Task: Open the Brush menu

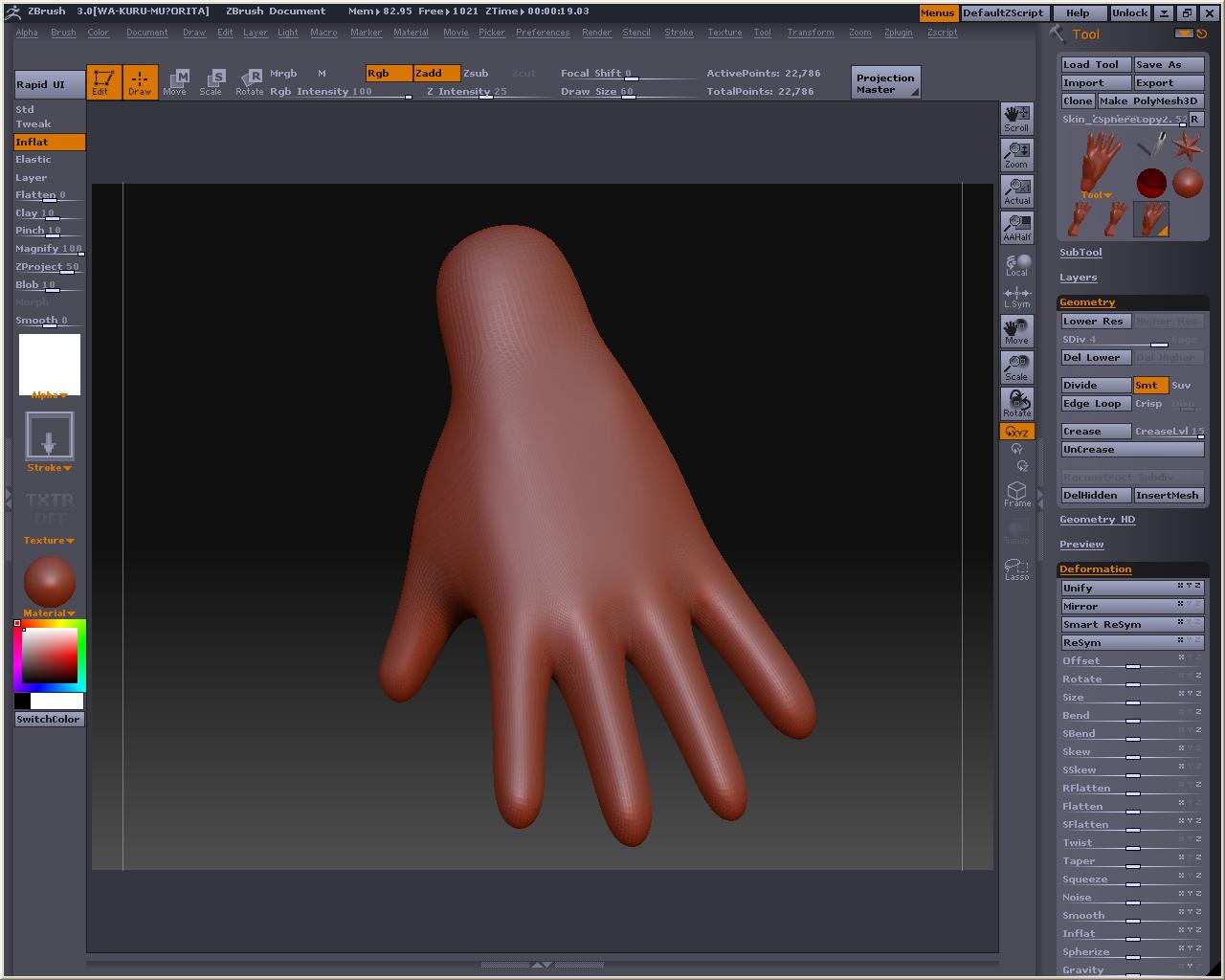Action: click(63, 33)
